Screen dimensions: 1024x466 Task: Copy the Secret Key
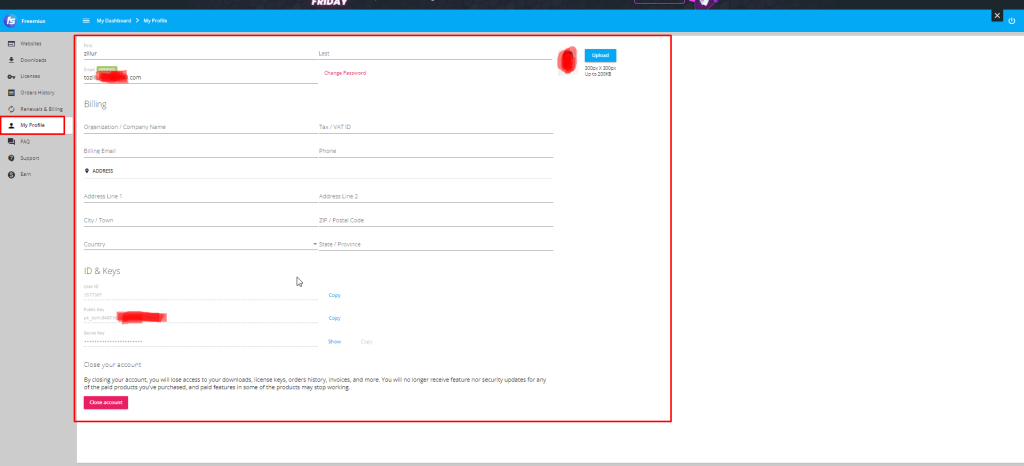[366, 341]
